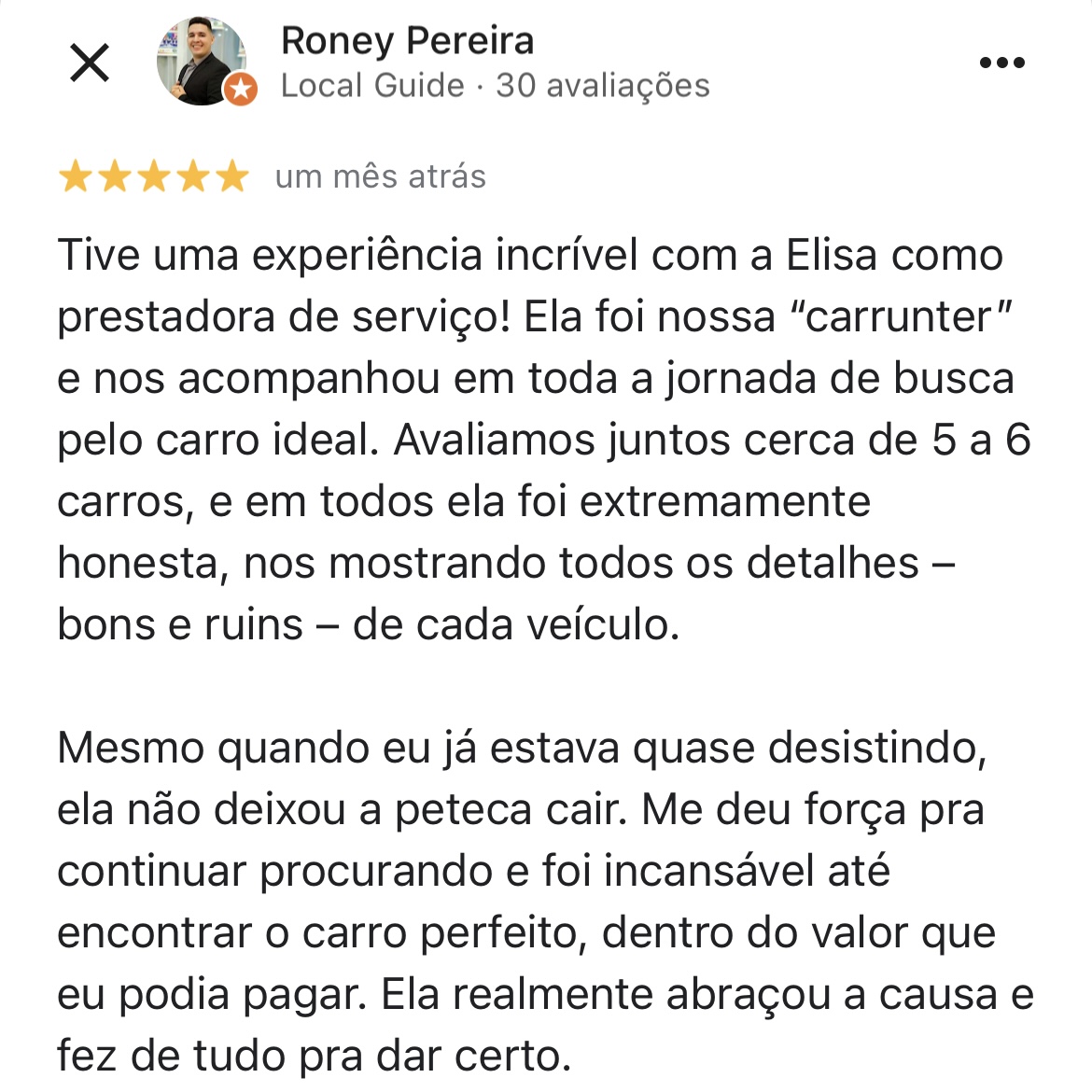The width and height of the screenshot is (1092, 1092).
Task: Tap the first yellow rating star
Action: (76, 175)
